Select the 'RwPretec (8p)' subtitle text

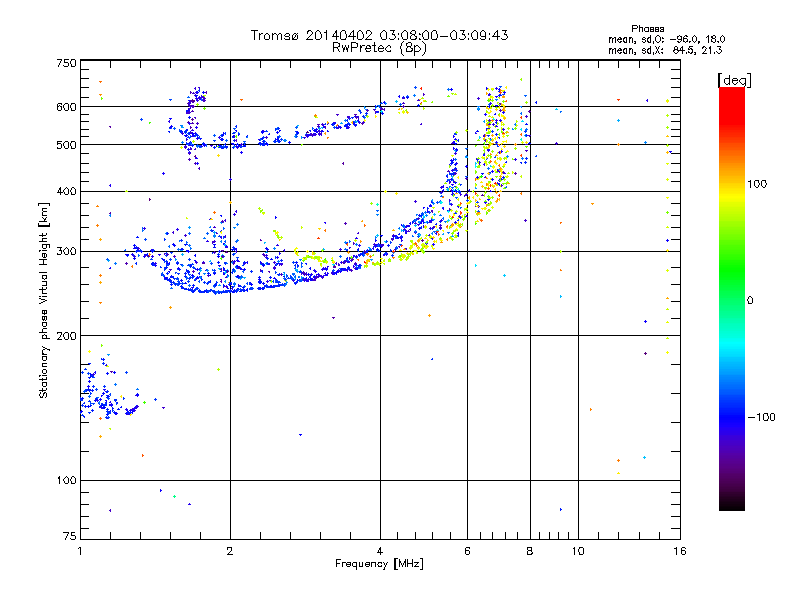click(379, 48)
